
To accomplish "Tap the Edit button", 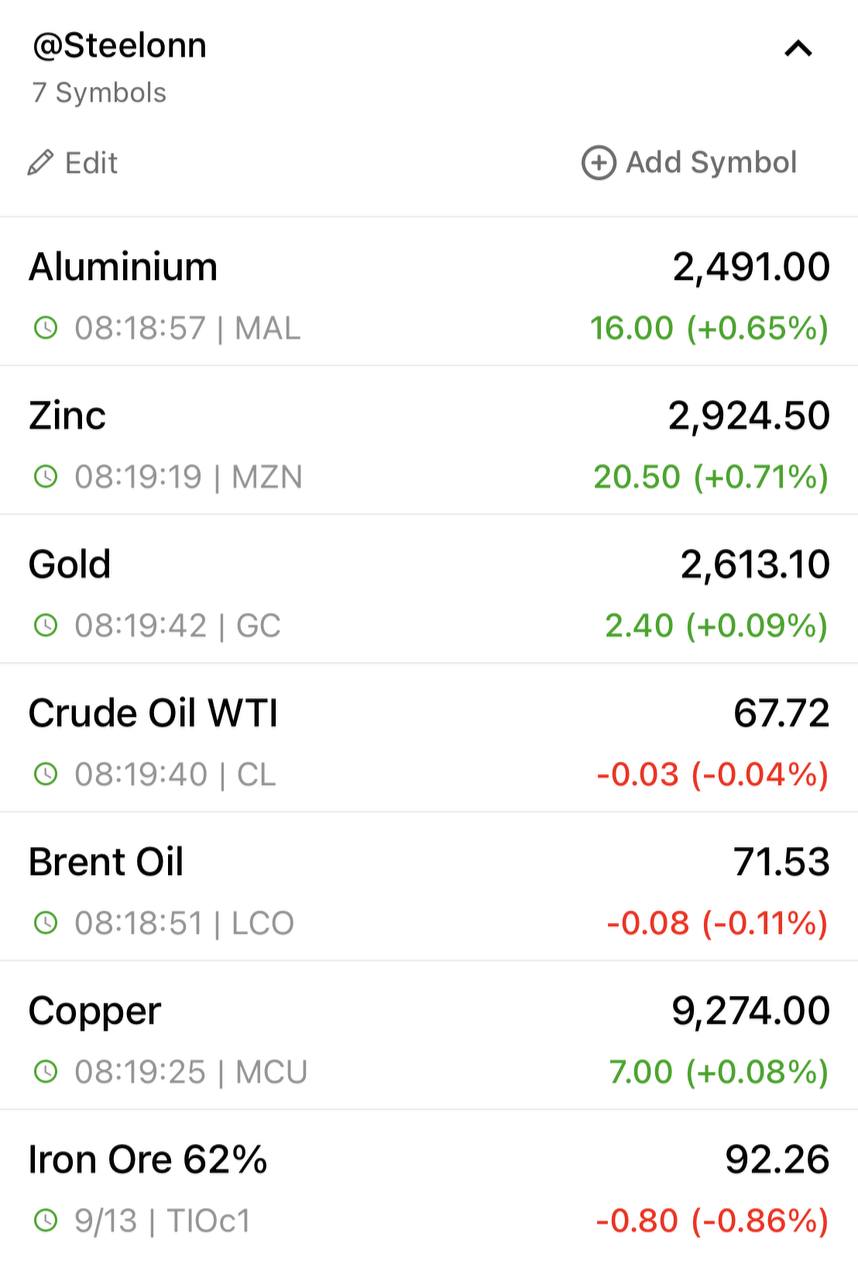I will point(72,163).
